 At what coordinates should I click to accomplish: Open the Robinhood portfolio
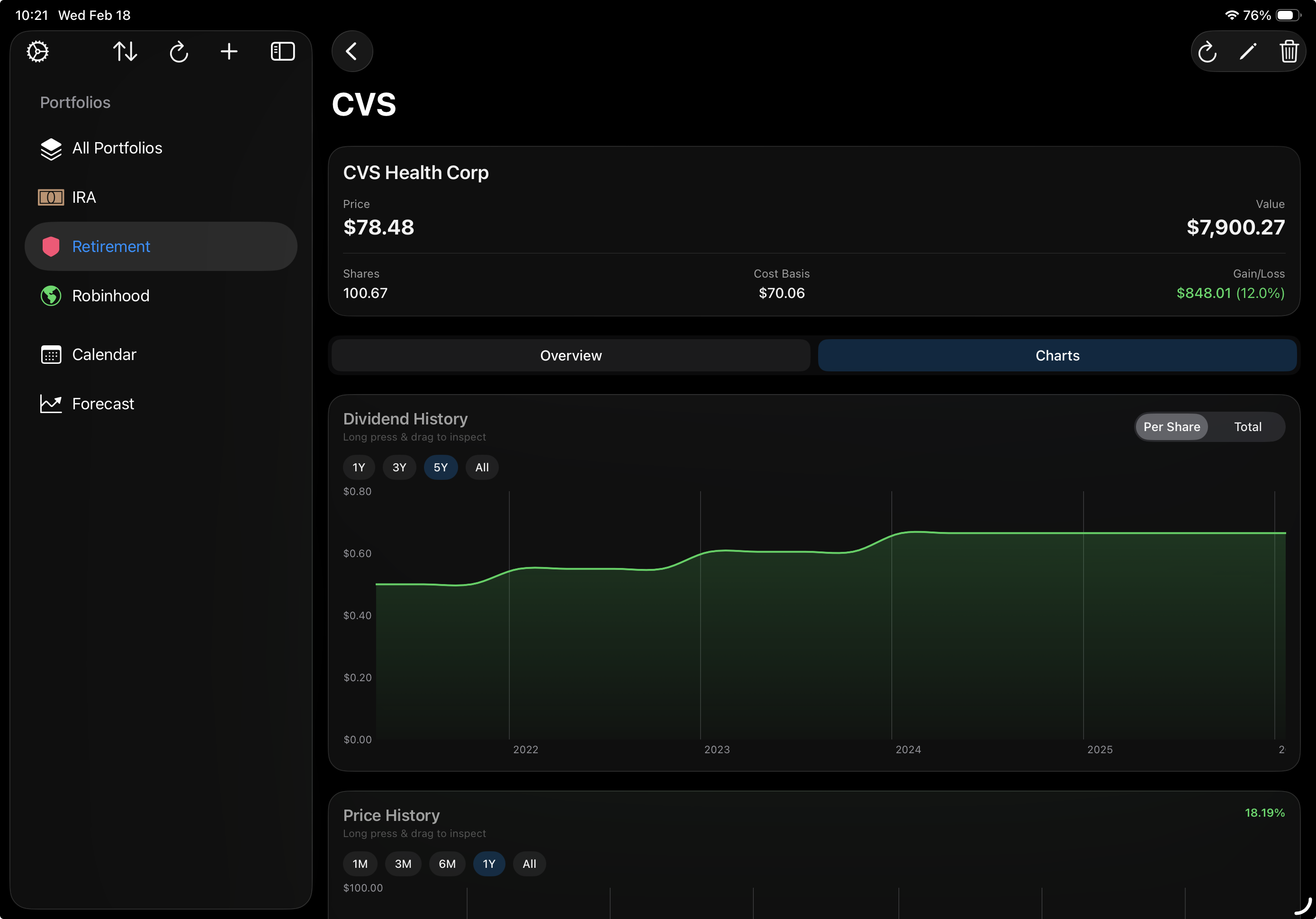(111, 296)
